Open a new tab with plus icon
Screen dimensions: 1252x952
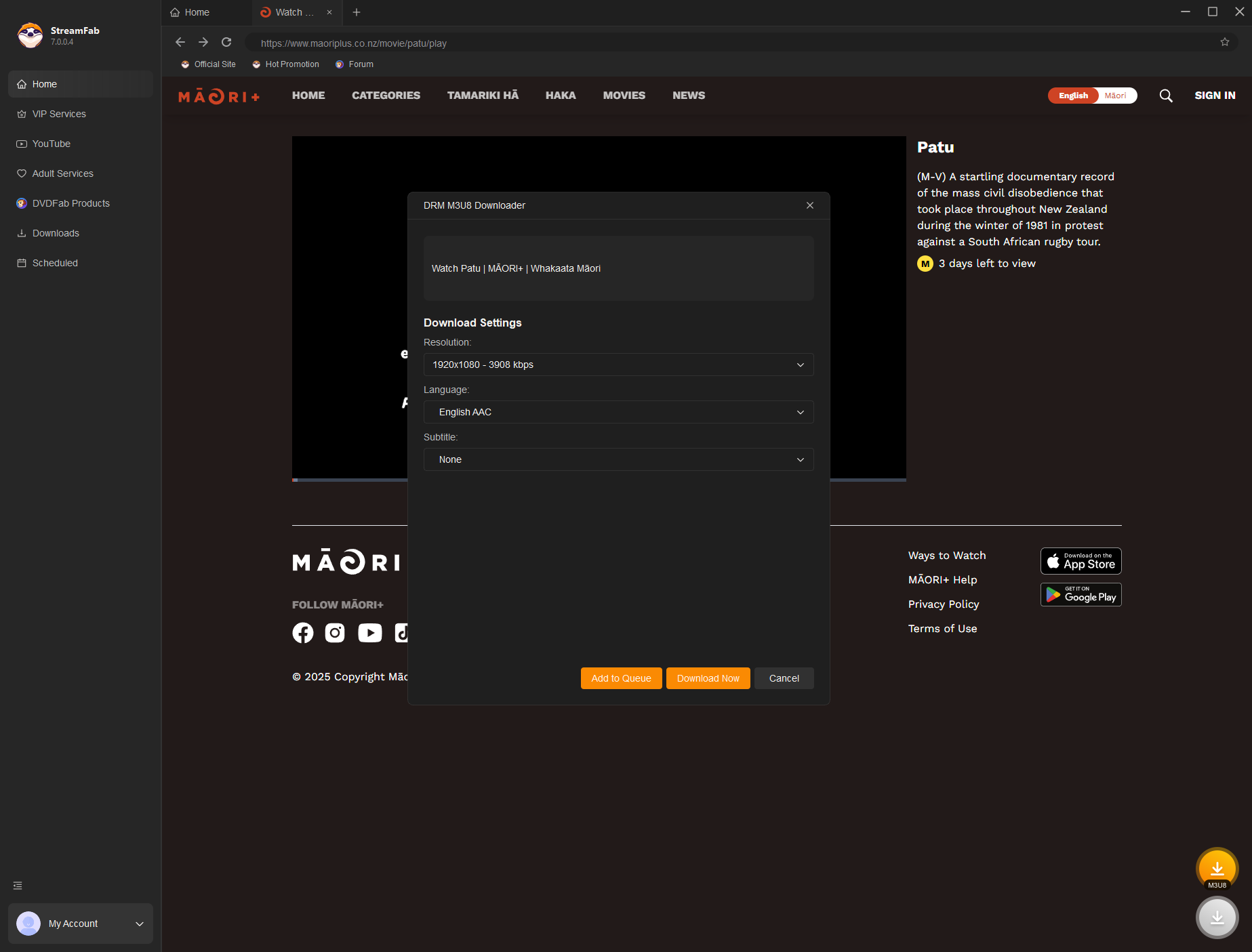(357, 12)
